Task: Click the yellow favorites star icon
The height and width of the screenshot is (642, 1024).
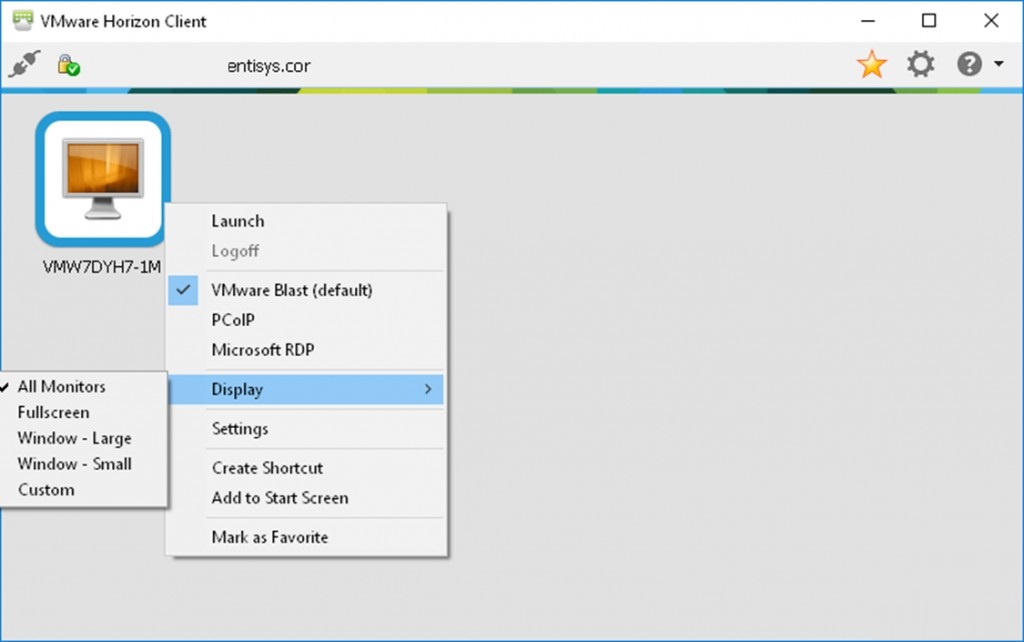Action: (872, 64)
